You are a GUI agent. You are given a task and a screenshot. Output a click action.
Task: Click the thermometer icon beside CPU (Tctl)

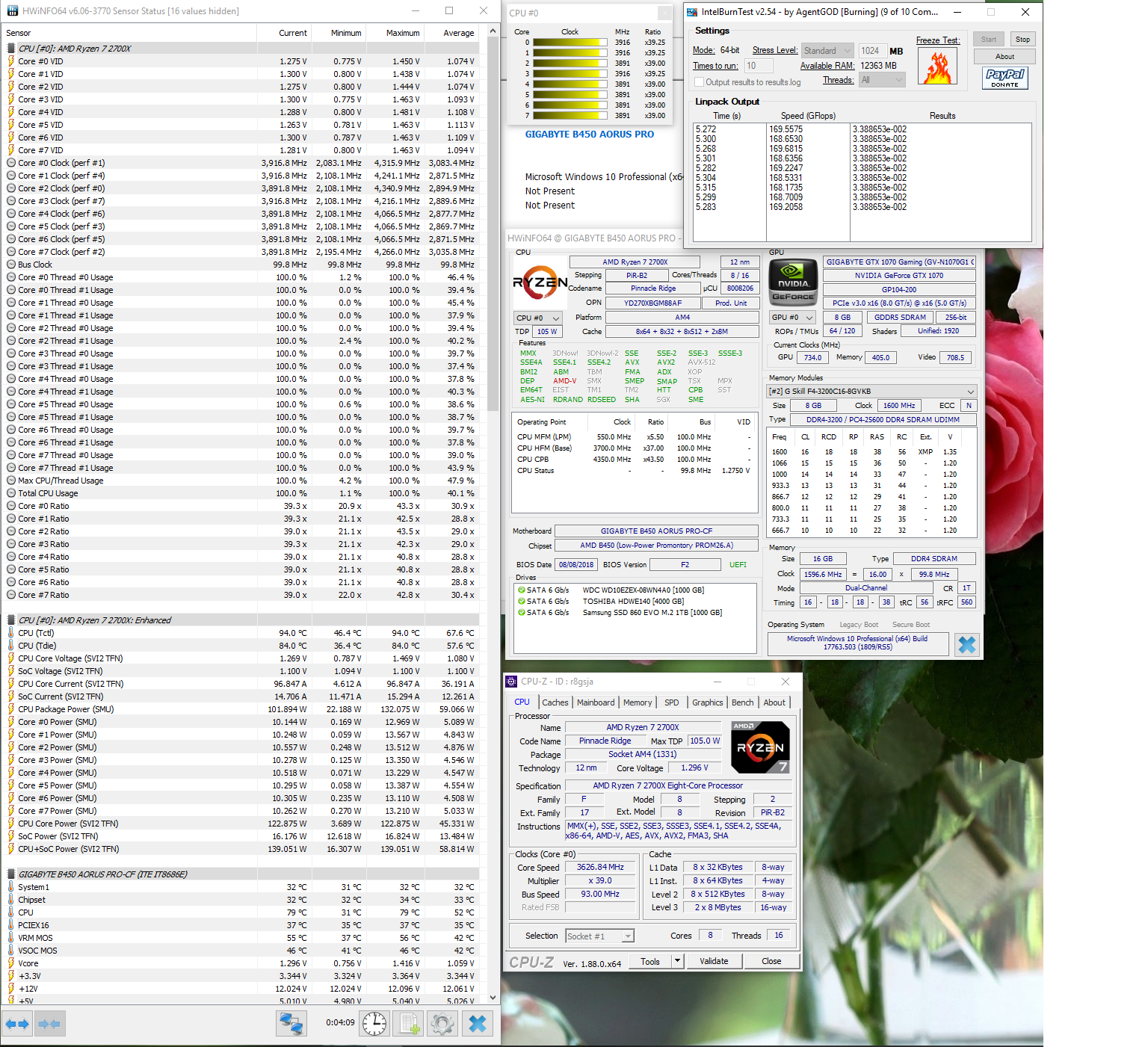click(11, 633)
